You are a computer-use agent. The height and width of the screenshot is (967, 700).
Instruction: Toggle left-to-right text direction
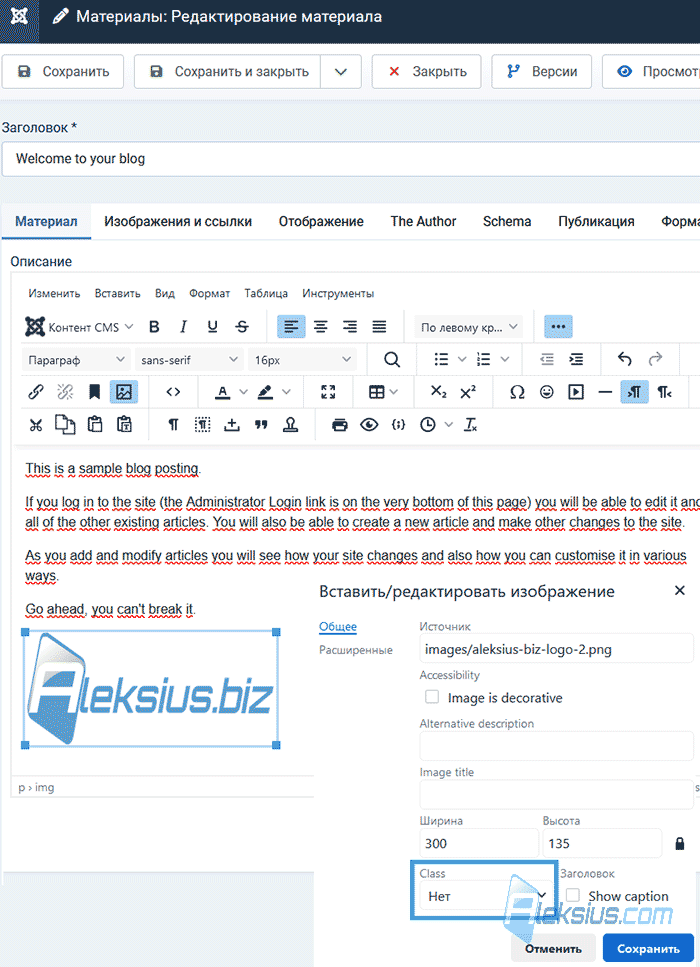tap(634, 392)
